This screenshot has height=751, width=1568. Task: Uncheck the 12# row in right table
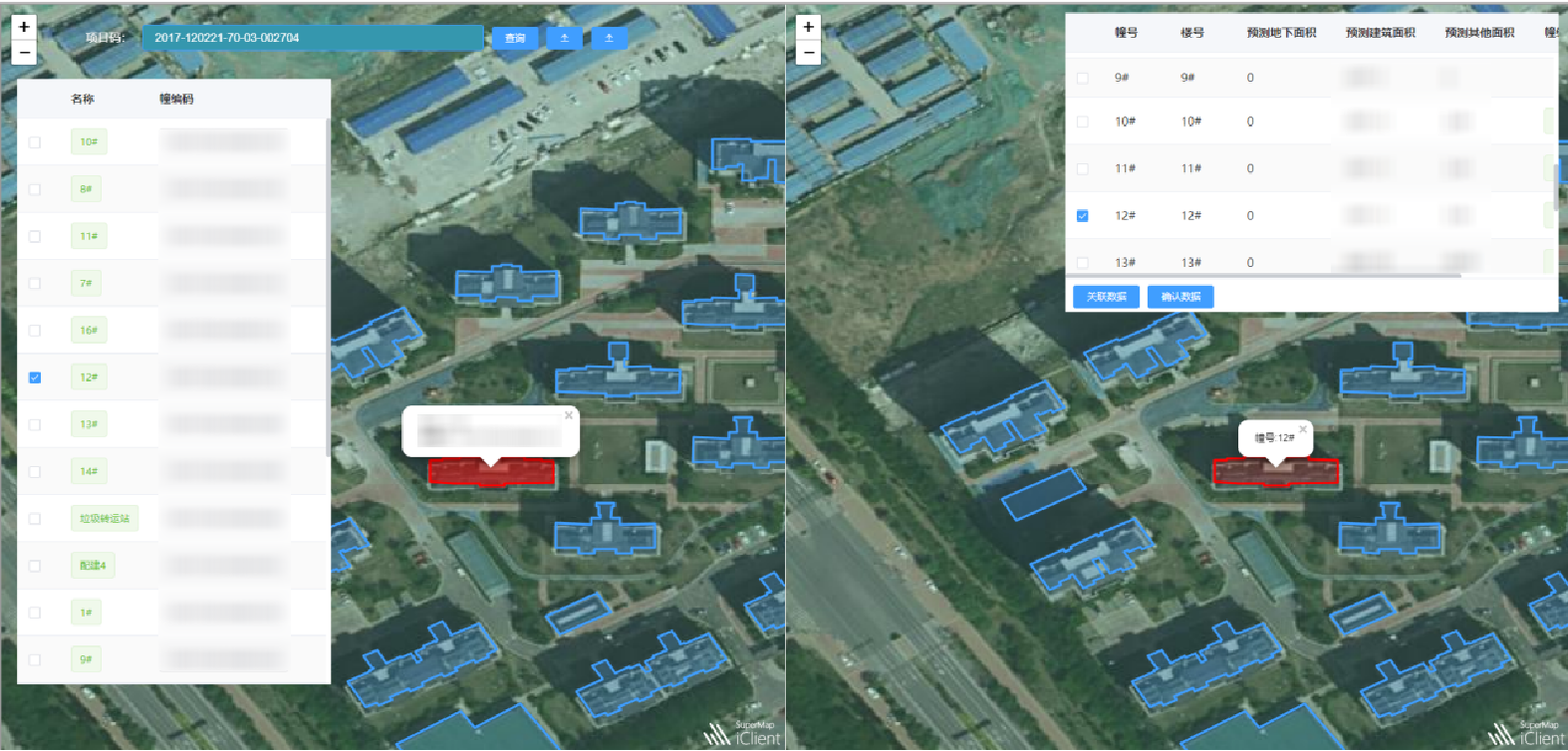tap(1083, 216)
